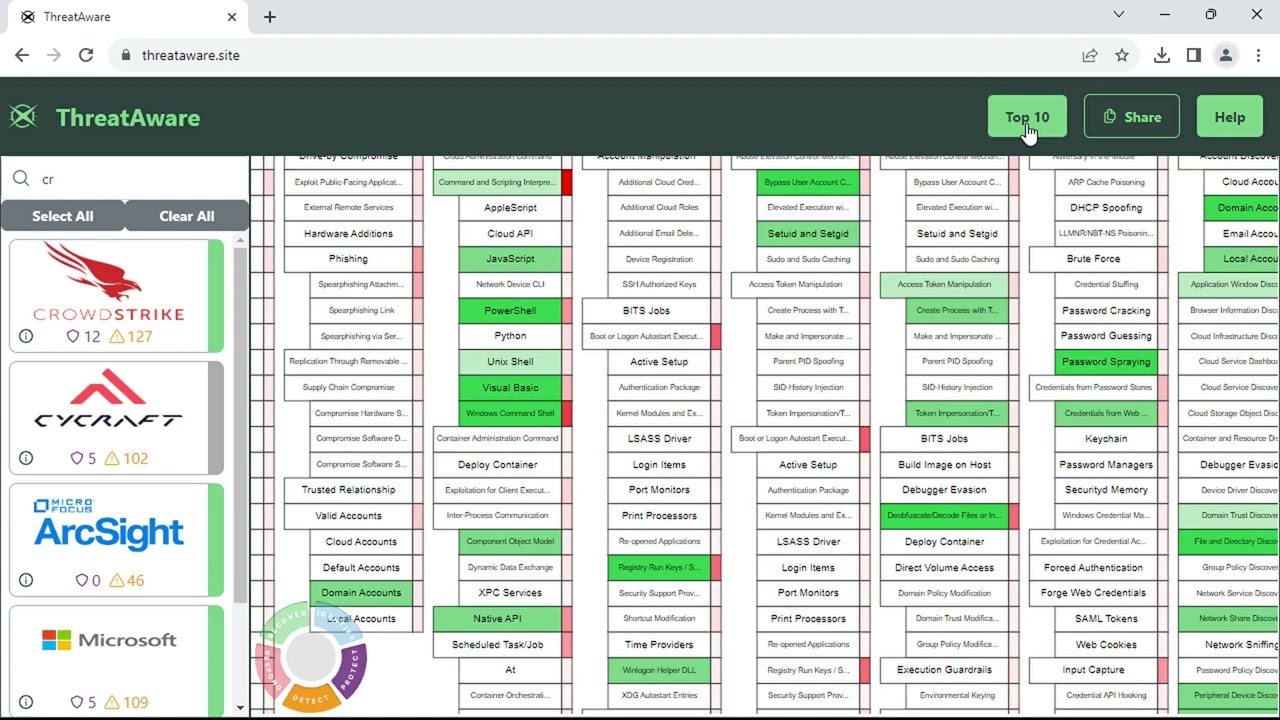Open browser side panel icon

(x=1193, y=55)
